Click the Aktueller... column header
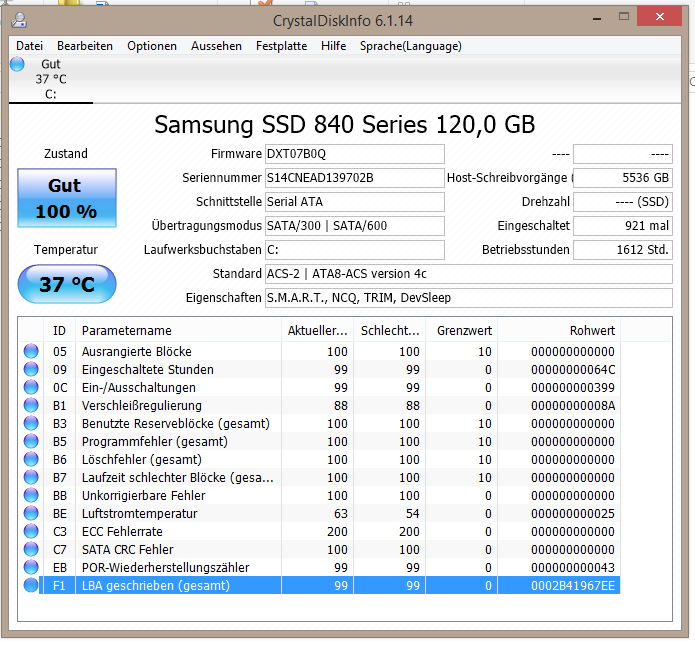Viewport: 695px width, 646px height. tap(317, 331)
